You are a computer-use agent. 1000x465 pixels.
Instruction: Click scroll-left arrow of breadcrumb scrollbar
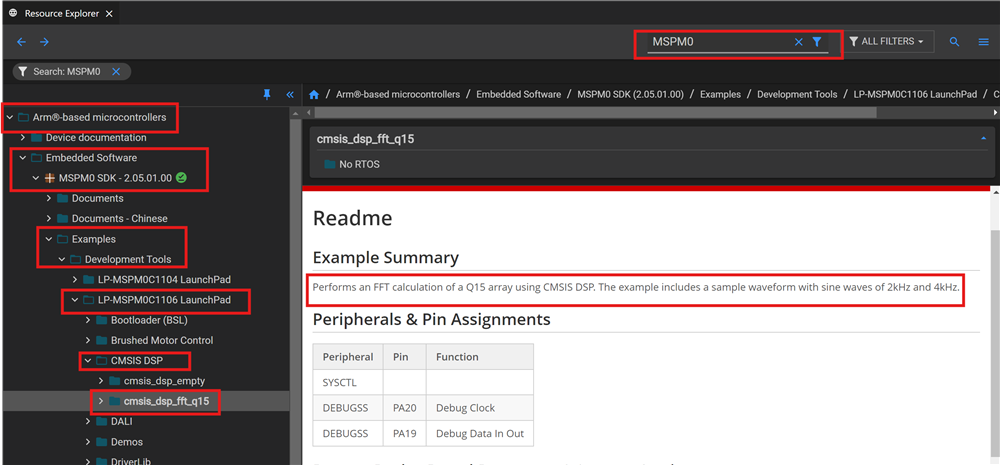coord(307,112)
